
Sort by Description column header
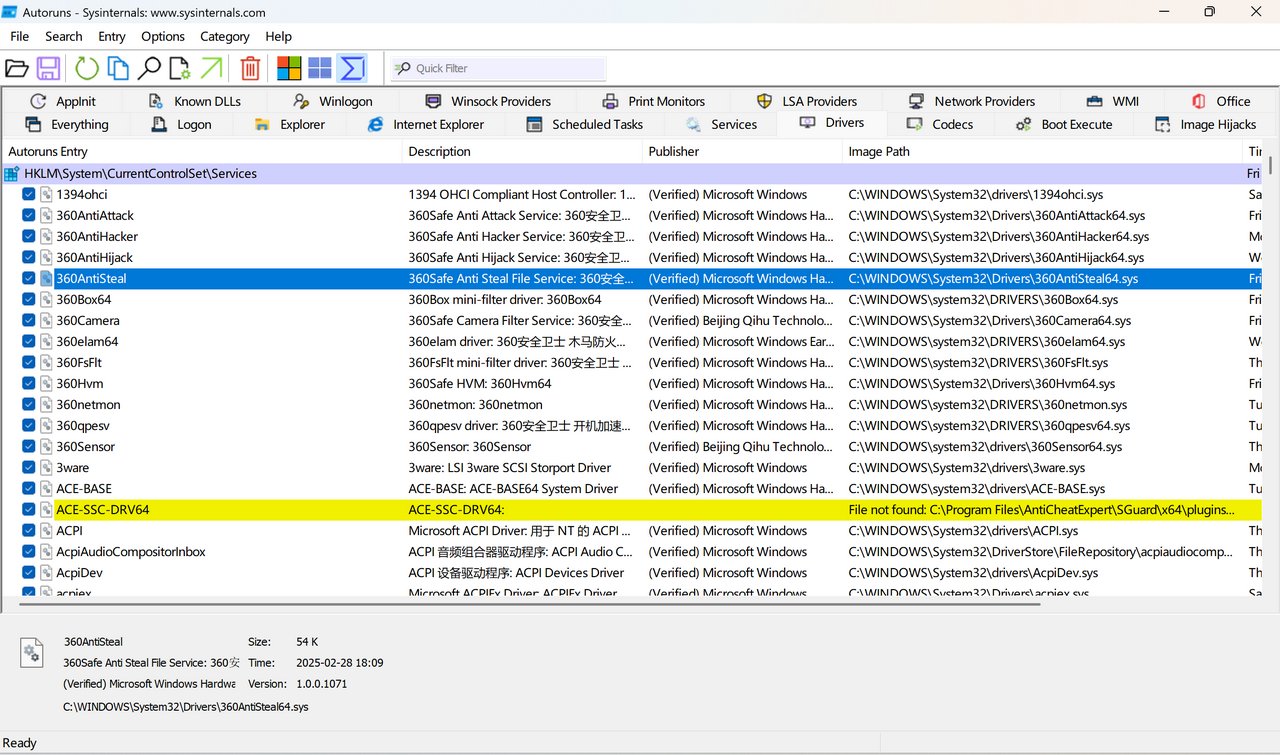pos(522,152)
